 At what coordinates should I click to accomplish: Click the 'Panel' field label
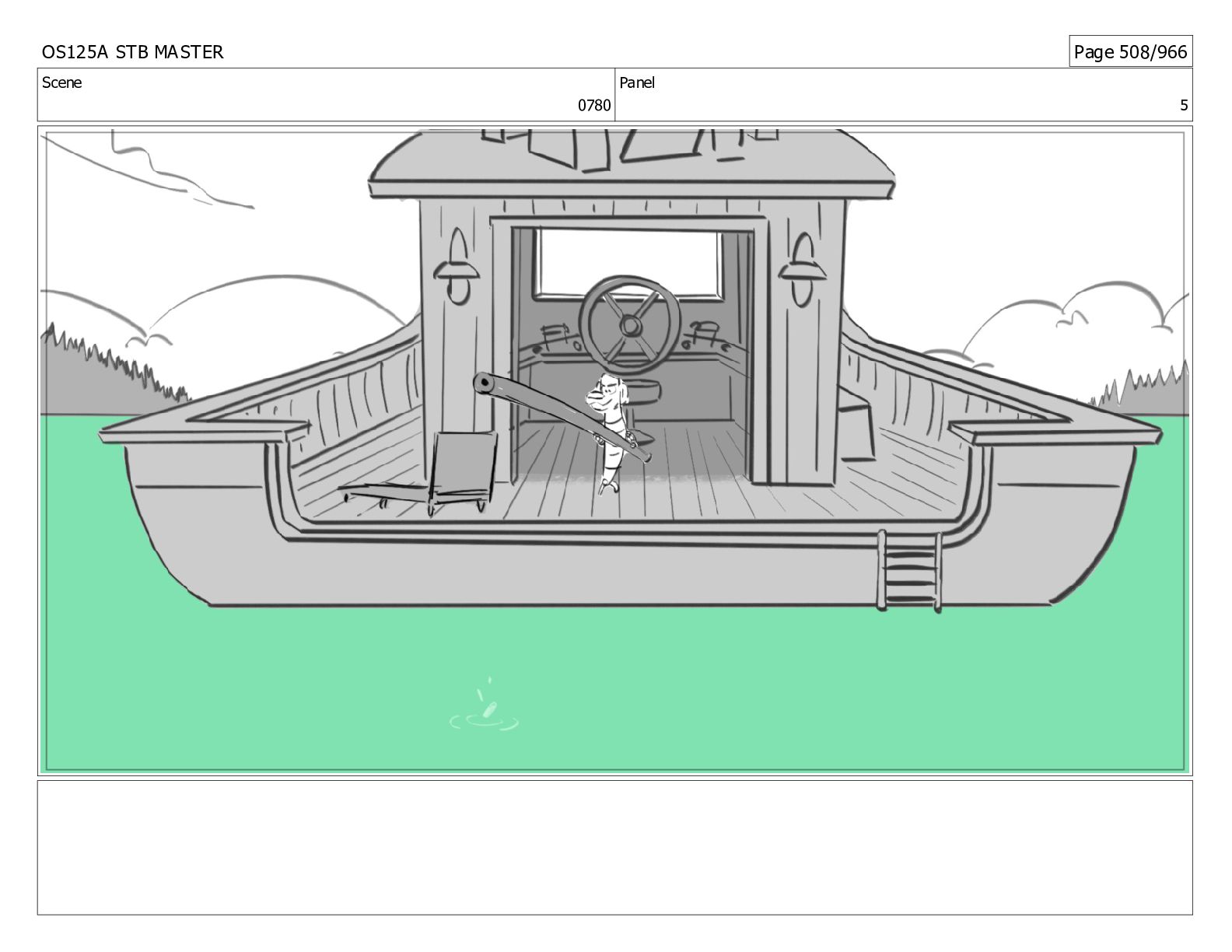637,82
